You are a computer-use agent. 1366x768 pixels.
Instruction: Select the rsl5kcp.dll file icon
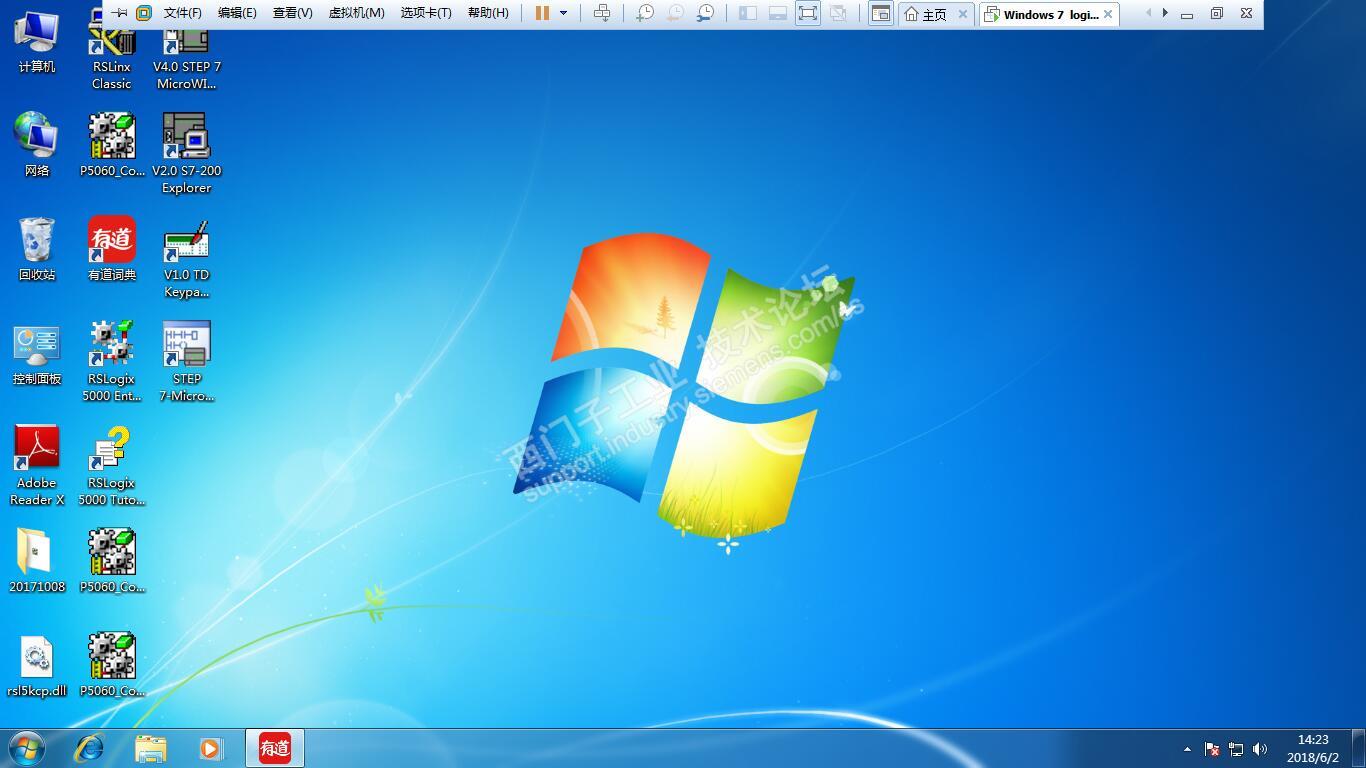pos(37,665)
